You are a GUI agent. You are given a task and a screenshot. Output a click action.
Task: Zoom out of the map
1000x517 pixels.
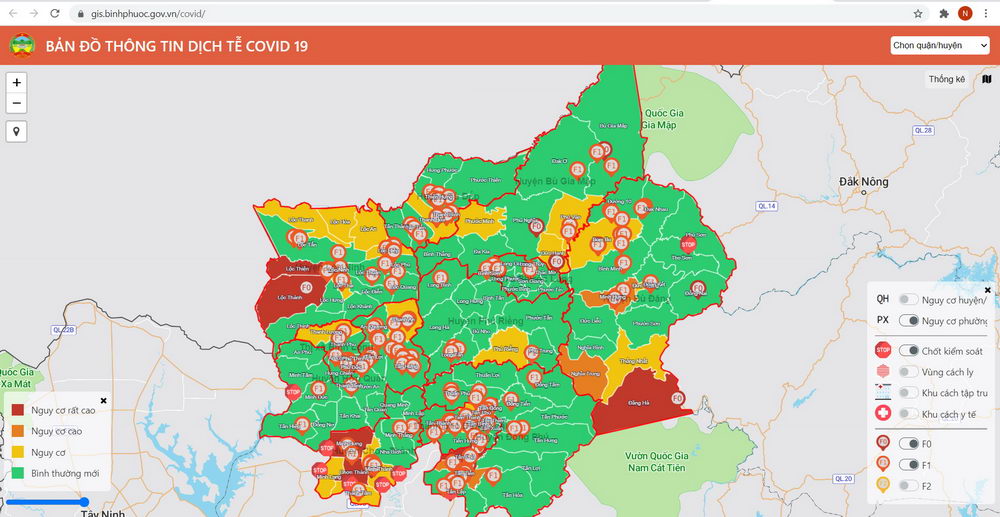(x=17, y=103)
